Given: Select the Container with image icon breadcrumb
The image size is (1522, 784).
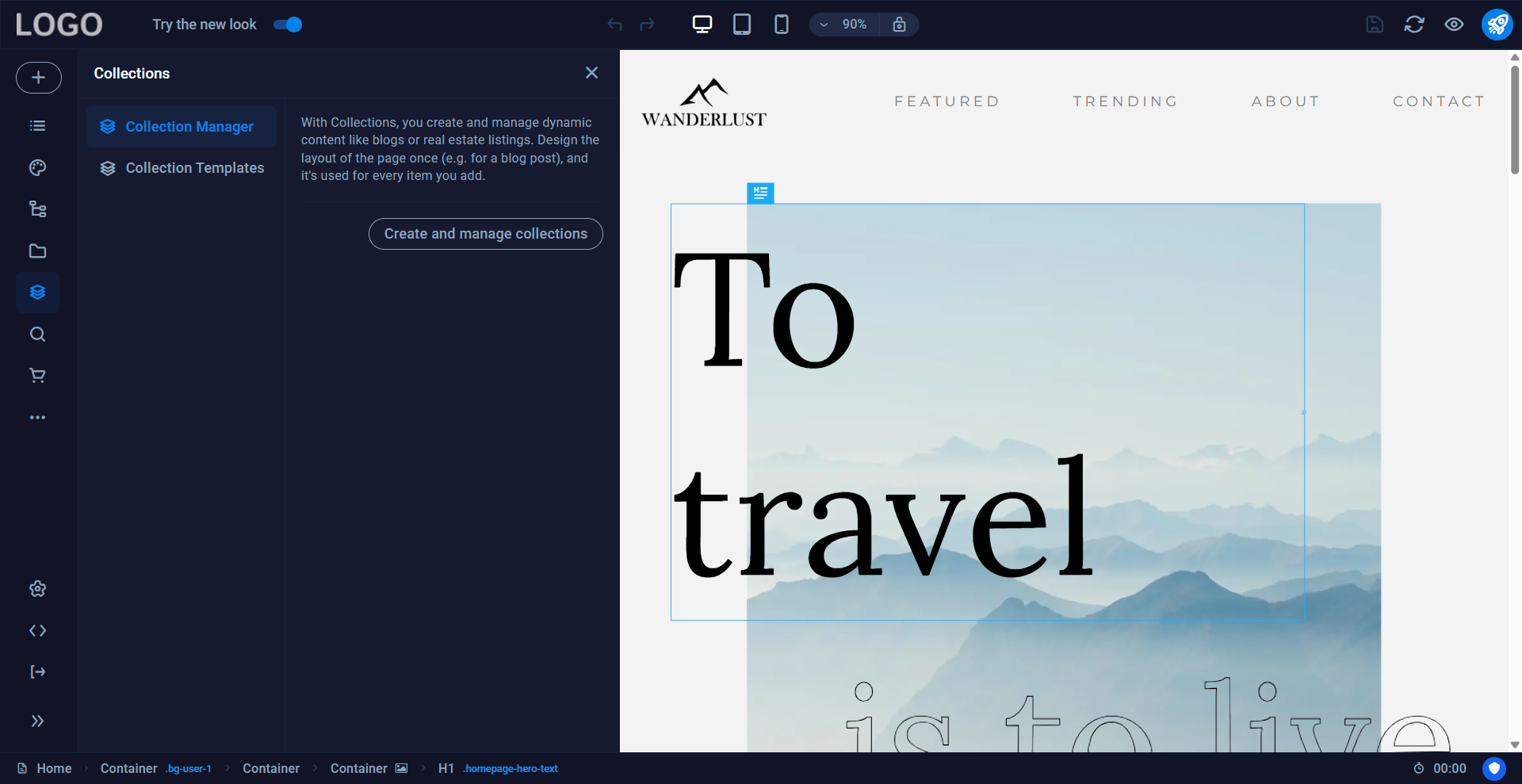Looking at the screenshot, I should [369, 769].
